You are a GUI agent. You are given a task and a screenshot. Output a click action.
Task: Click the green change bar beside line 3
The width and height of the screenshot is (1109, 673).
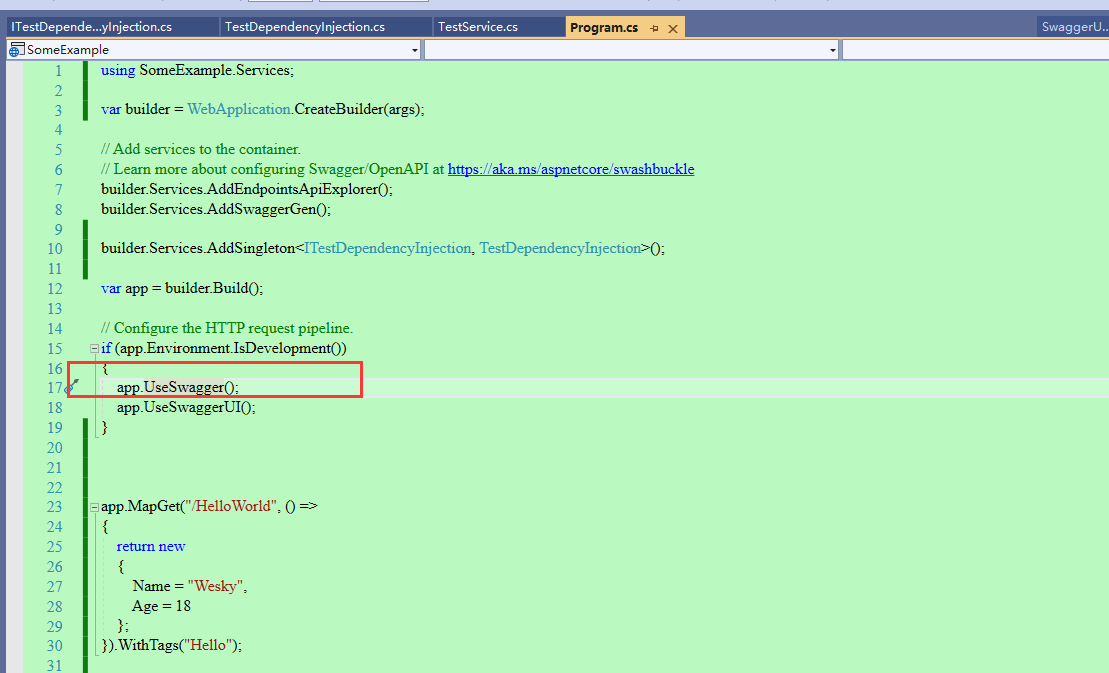[x=86, y=109]
